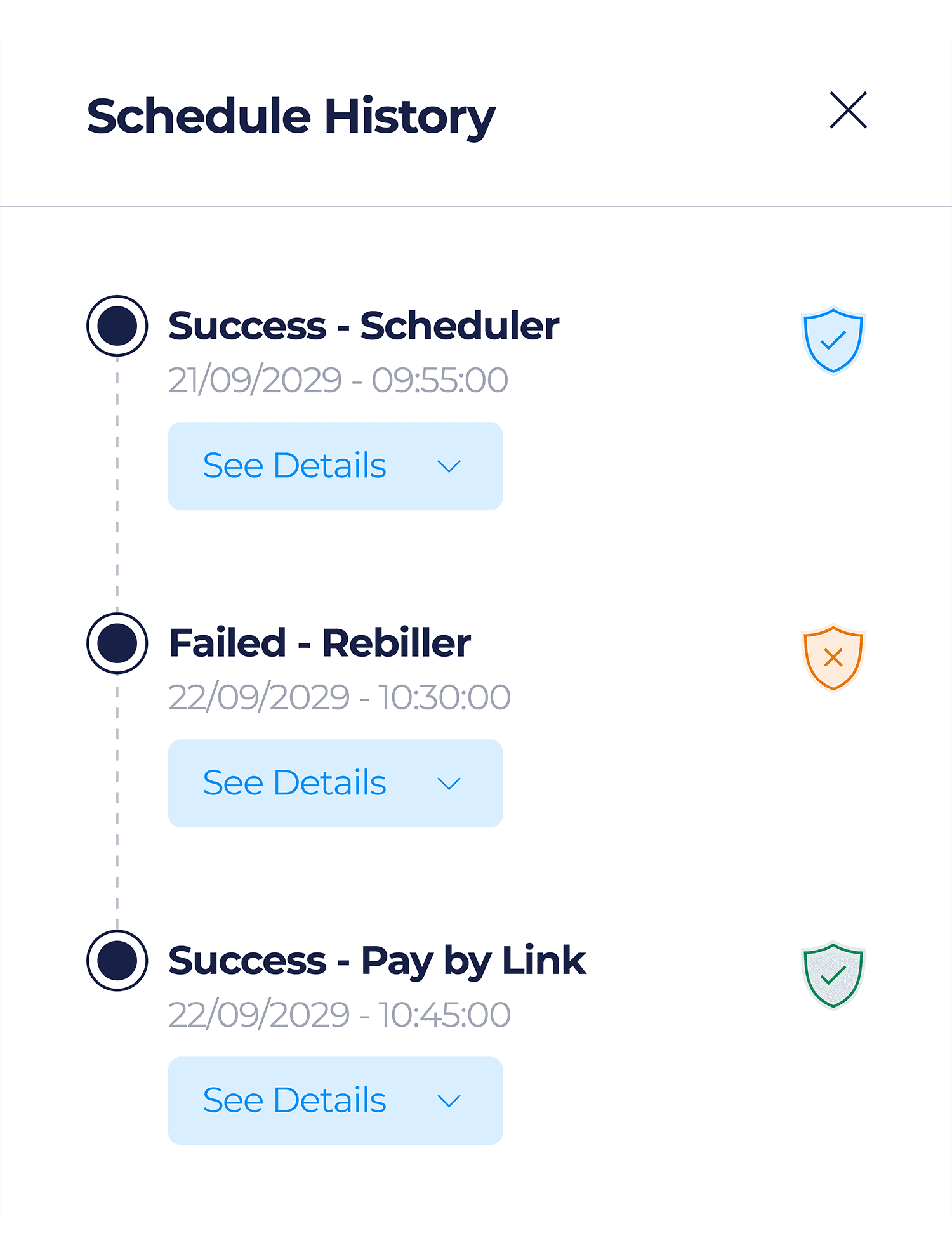Viewport: 952px width, 1257px height.
Task: Select the Success - Pay by Link marker
Action: (x=117, y=960)
